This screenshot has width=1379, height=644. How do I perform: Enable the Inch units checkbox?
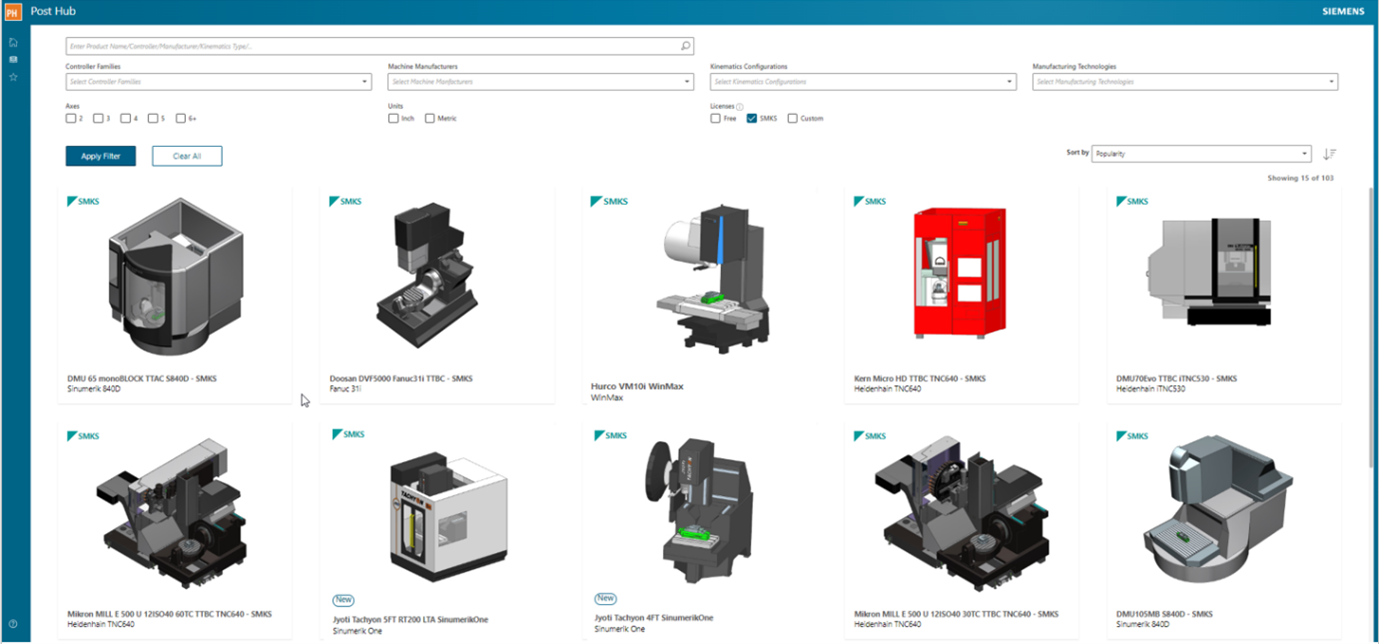click(393, 118)
